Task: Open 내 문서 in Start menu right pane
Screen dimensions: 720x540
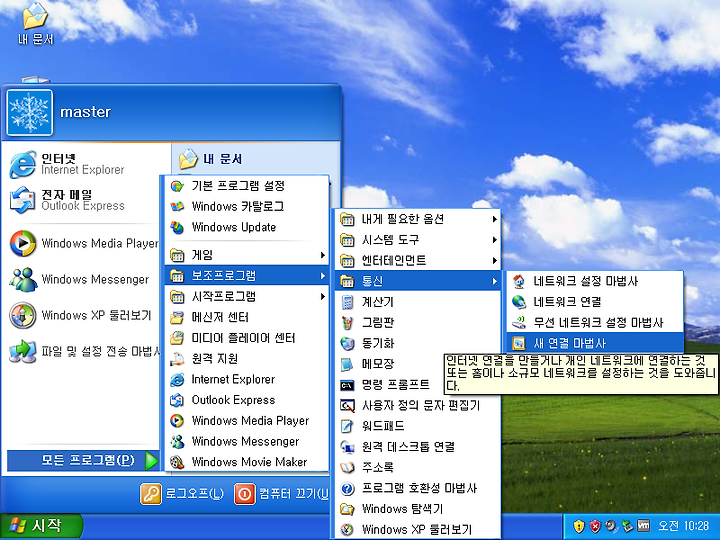Action: pos(210,159)
